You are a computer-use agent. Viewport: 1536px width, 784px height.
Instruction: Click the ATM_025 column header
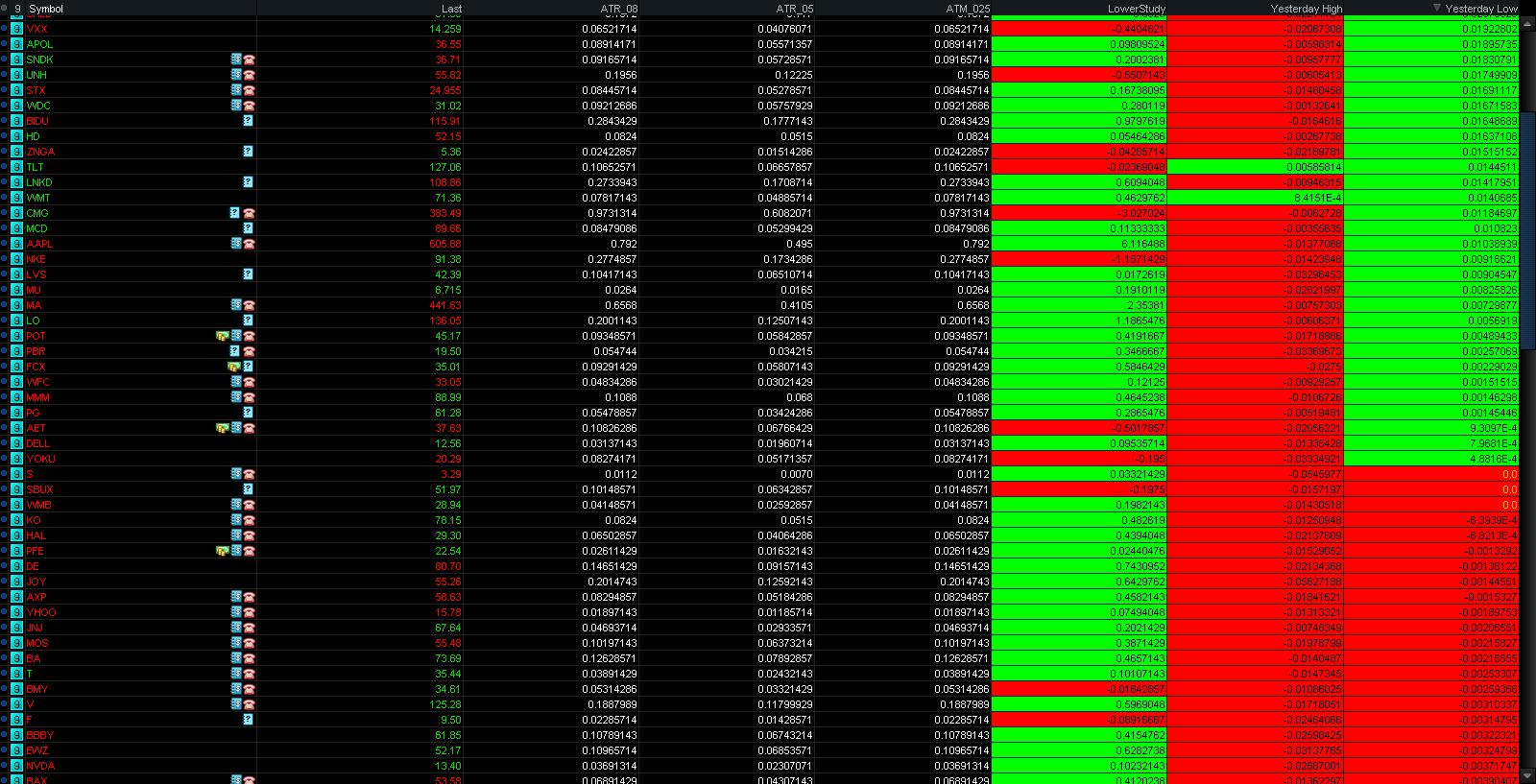click(968, 9)
